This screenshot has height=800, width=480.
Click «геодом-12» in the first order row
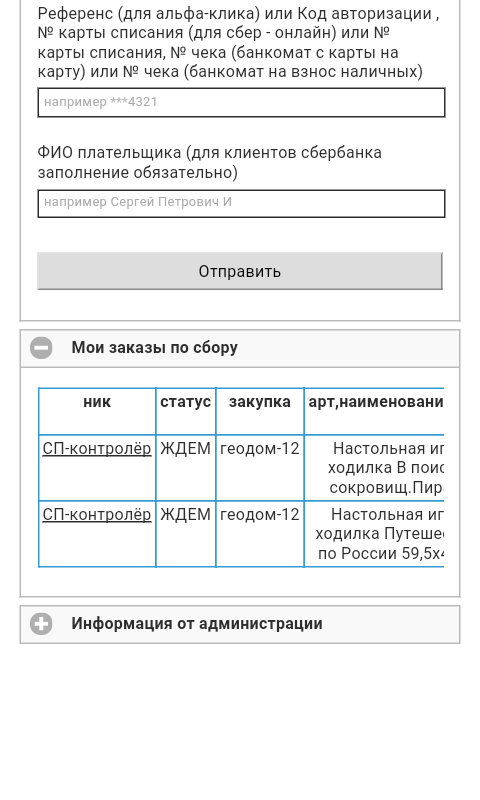[x=260, y=448]
